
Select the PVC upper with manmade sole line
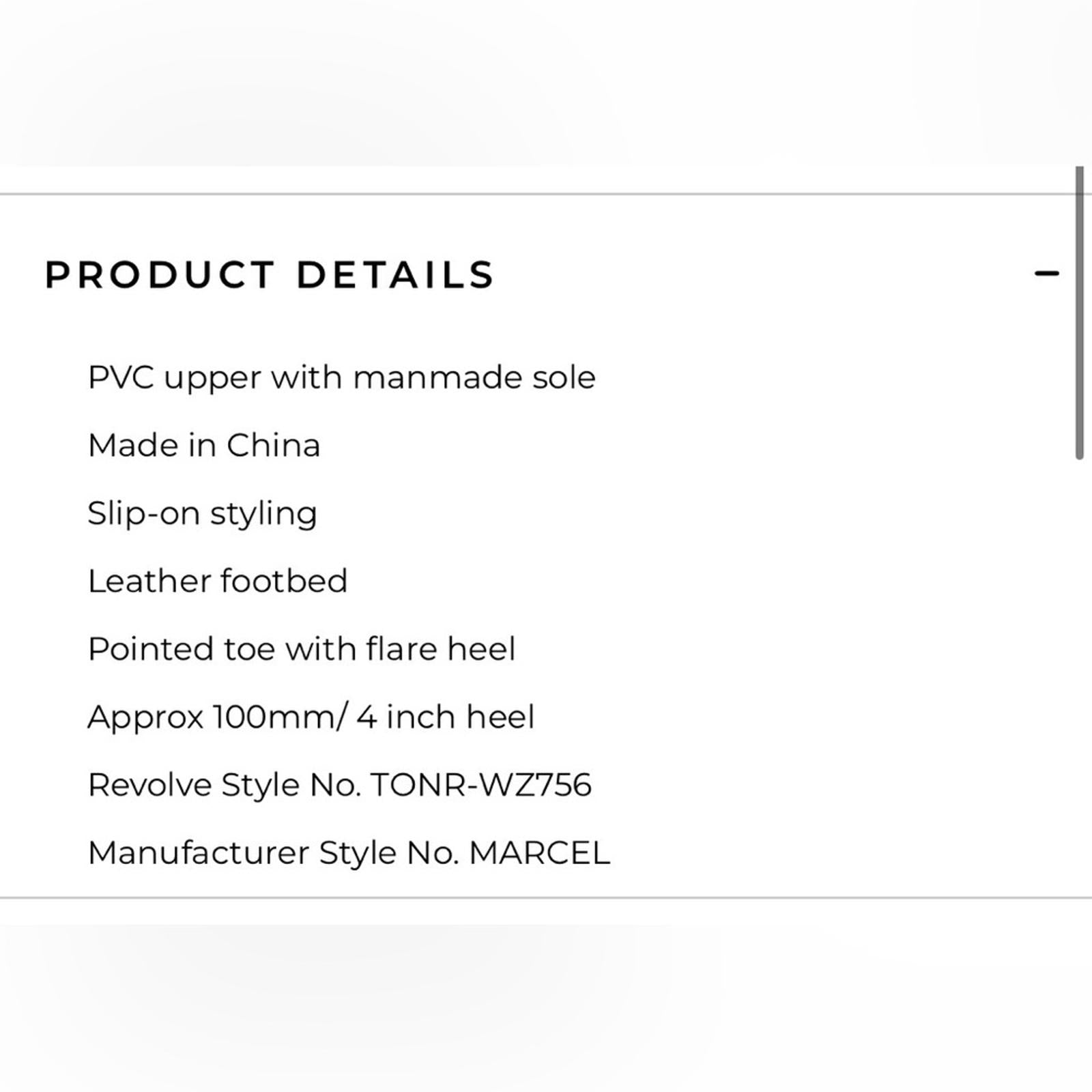(x=341, y=376)
